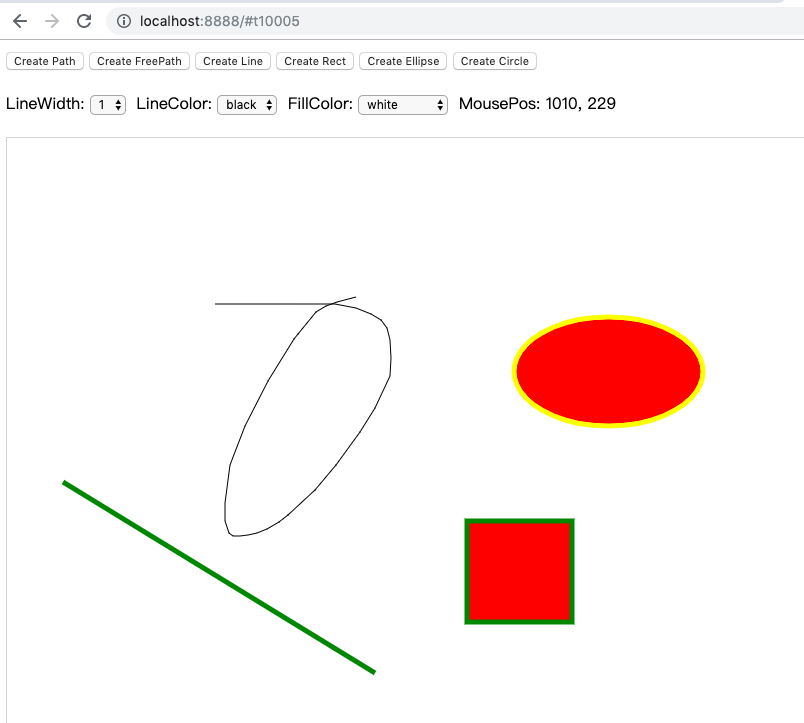Click the browser back arrow
This screenshot has width=804, height=723.
pyautogui.click(x=20, y=21)
